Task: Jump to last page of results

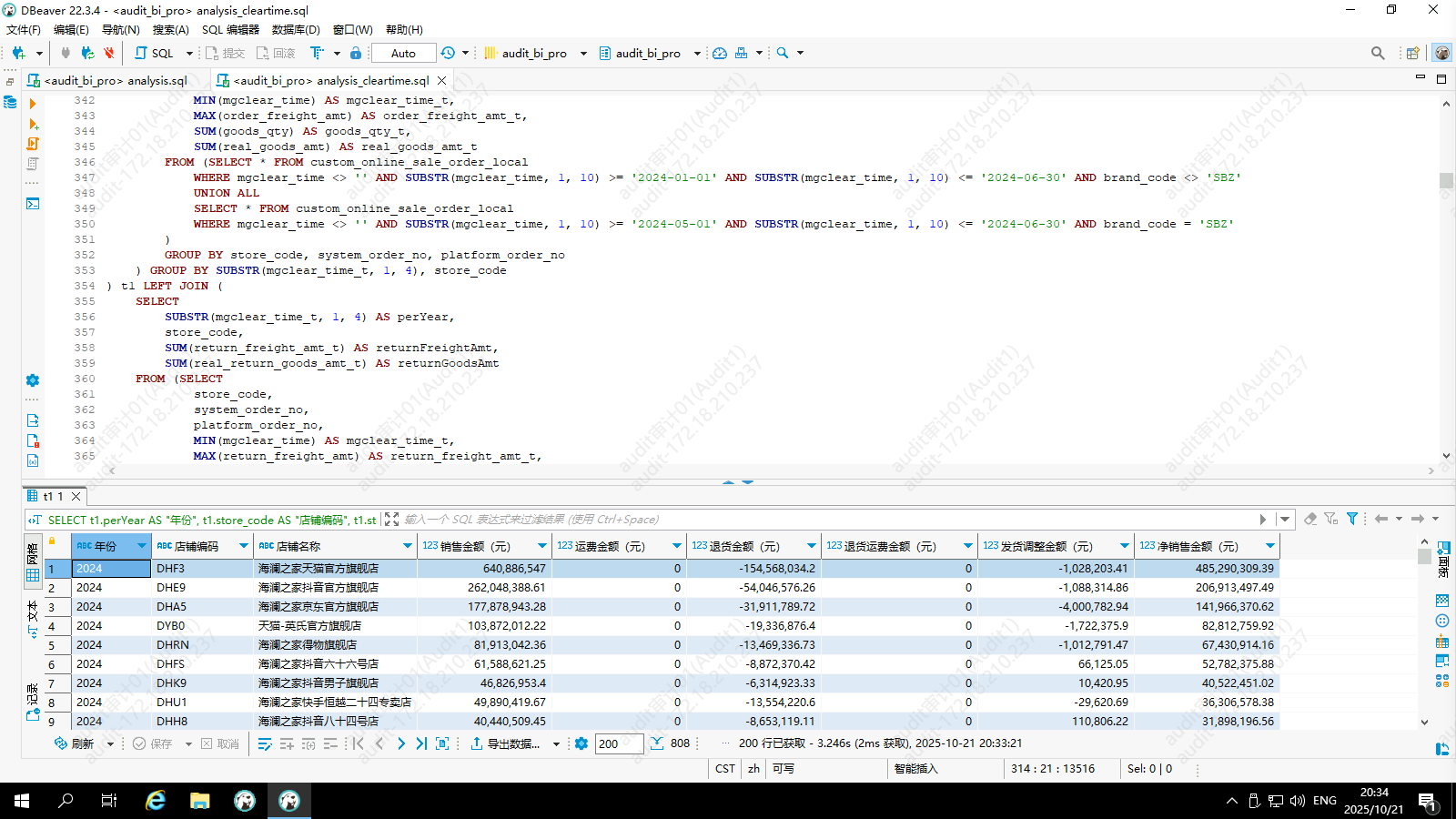Action: point(421,743)
